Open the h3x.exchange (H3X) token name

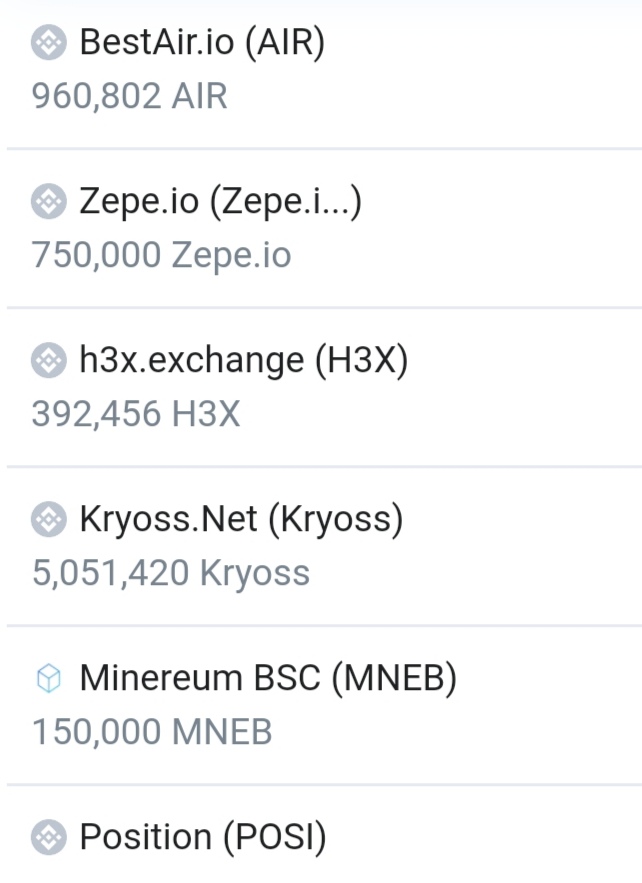[x=243, y=360]
